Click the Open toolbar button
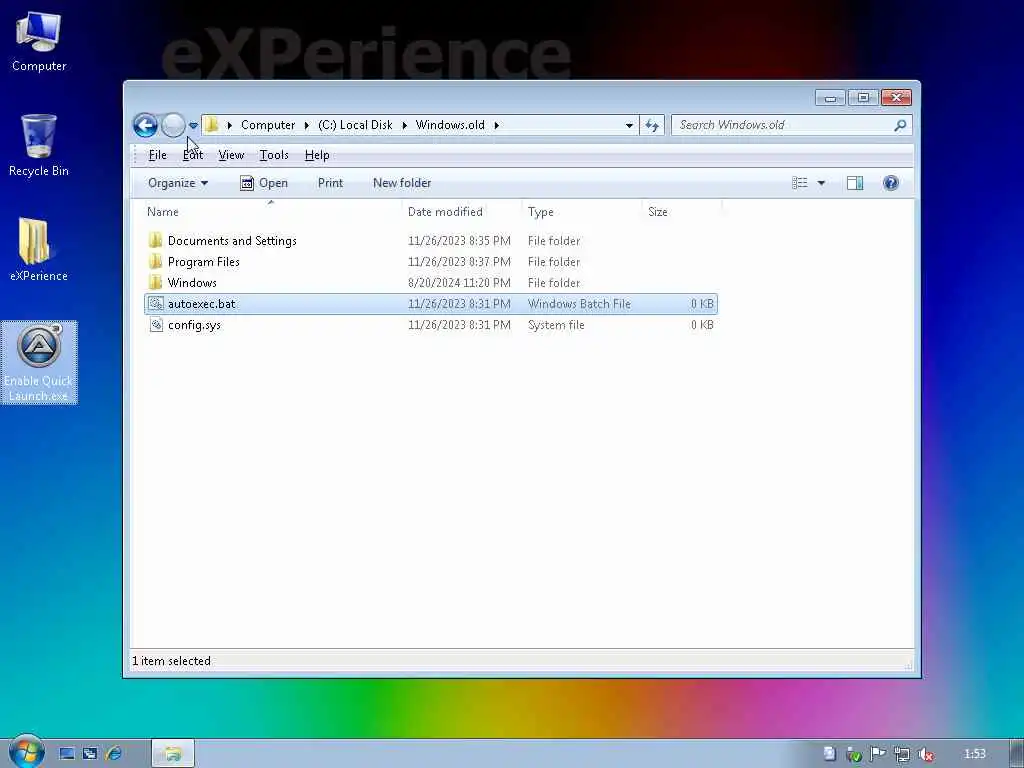This screenshot has width=1024, height=768. click(x=264, y=183)
